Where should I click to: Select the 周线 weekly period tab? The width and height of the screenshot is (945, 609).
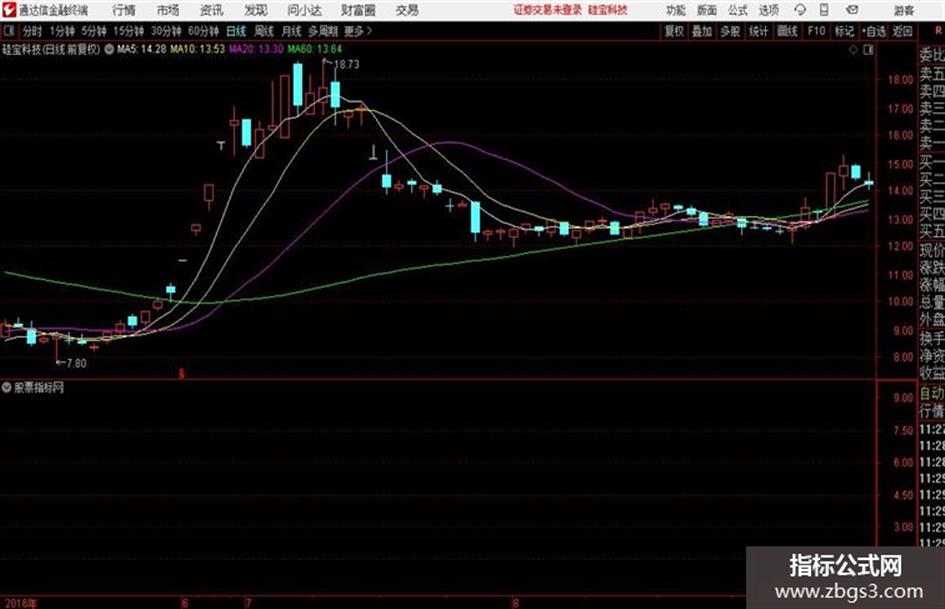[264, 31]
